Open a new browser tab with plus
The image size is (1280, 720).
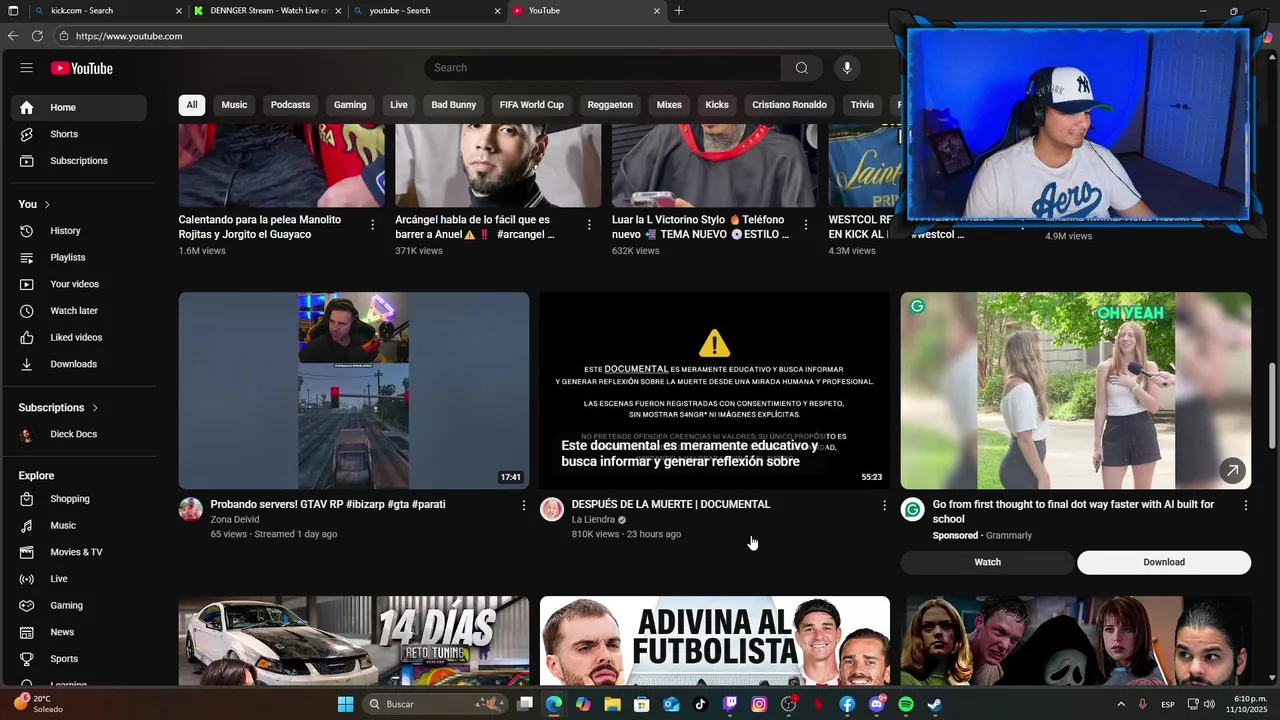pyautogui.click(x=679, y=11)
